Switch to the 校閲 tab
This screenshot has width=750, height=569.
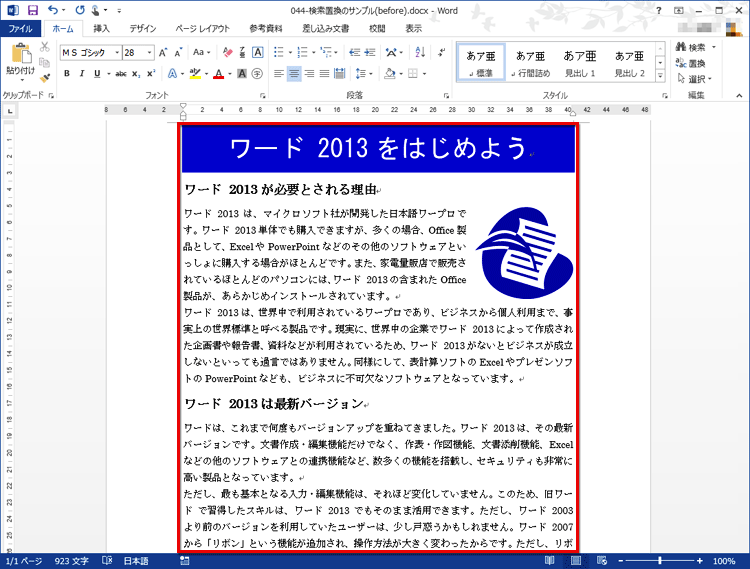coord(377,29)
